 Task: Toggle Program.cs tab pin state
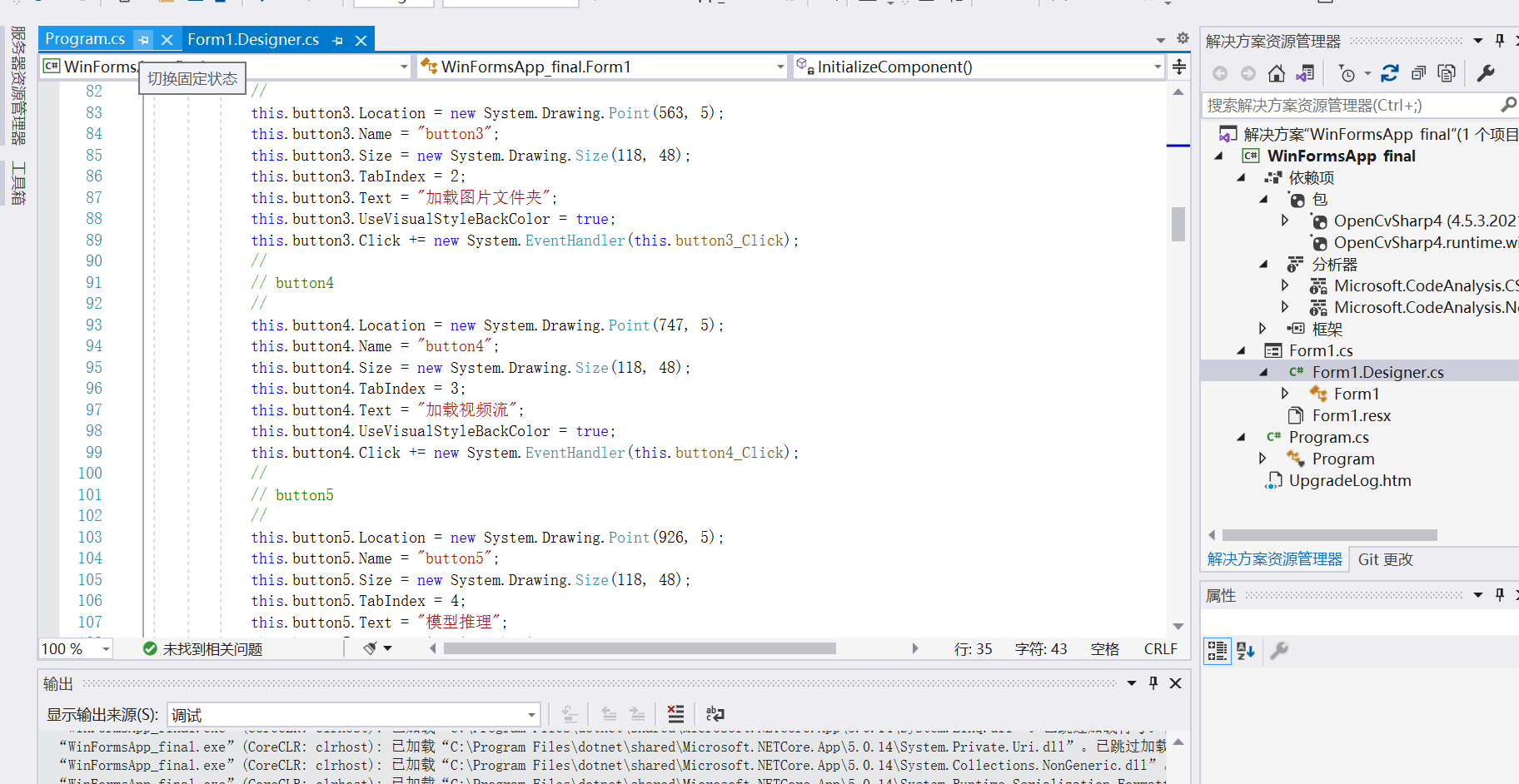point(143,38)
